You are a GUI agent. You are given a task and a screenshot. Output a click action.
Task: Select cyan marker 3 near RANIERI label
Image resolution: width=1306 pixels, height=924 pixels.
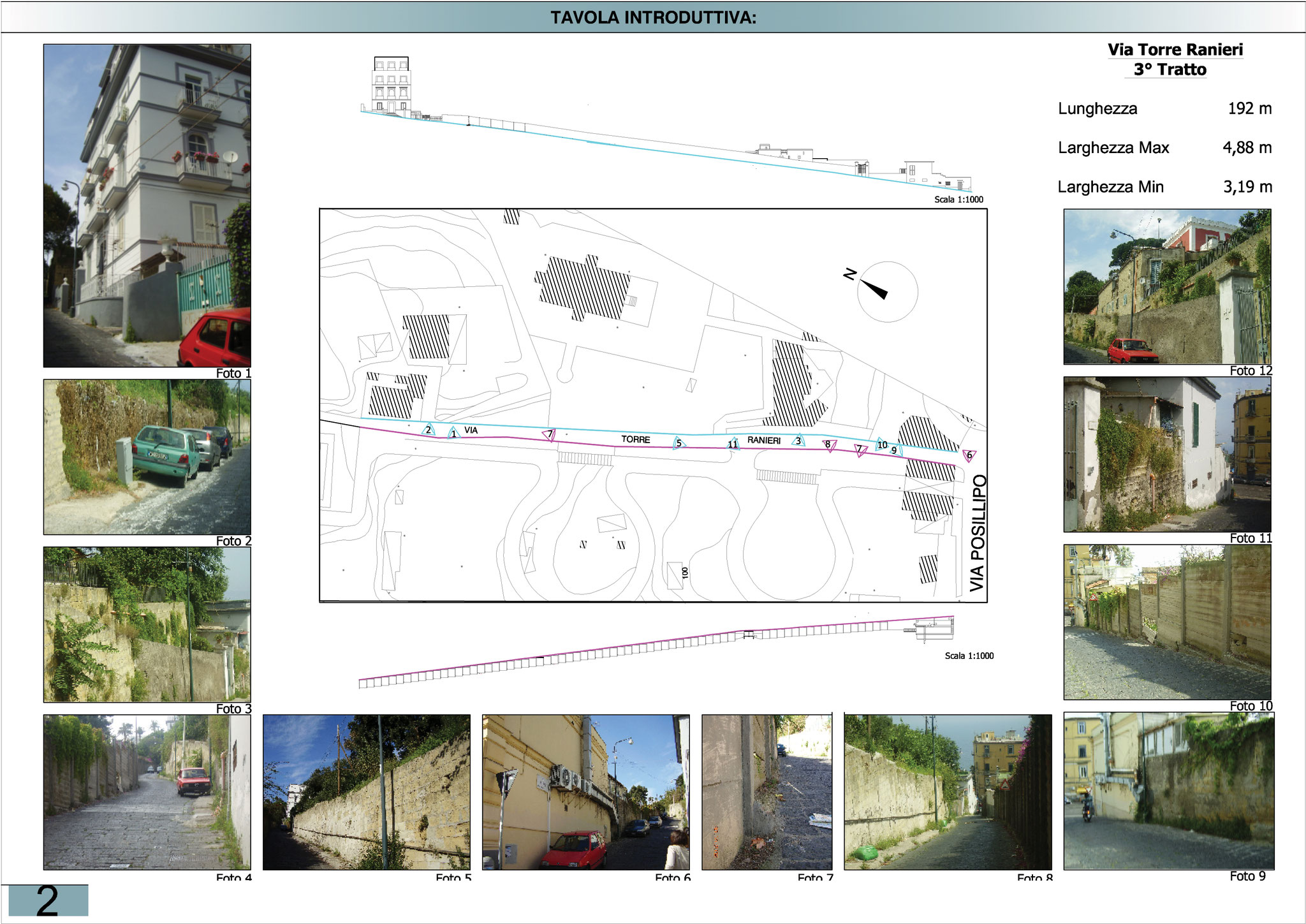pos(798,440)
